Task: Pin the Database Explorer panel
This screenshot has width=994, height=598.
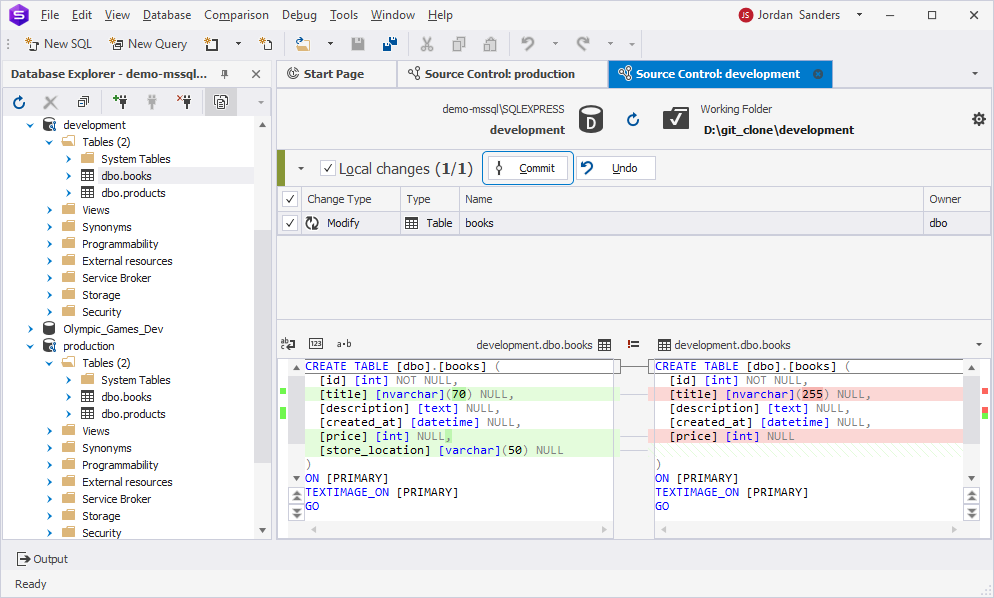Action: (x=224, y=74)
